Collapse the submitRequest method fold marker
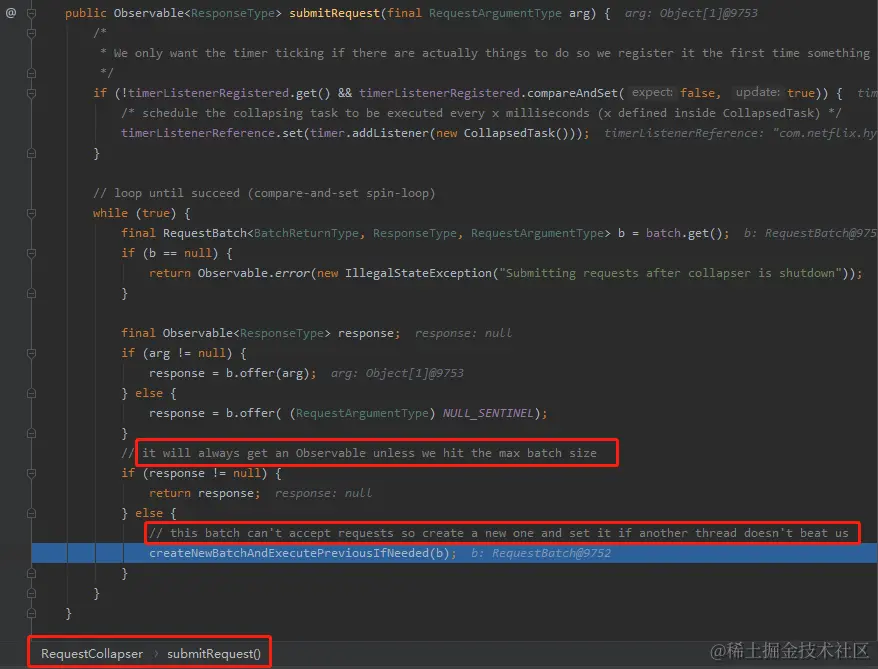Image resolution: width=878 pixels, height=669 pixels. click(x=31, y=13)
